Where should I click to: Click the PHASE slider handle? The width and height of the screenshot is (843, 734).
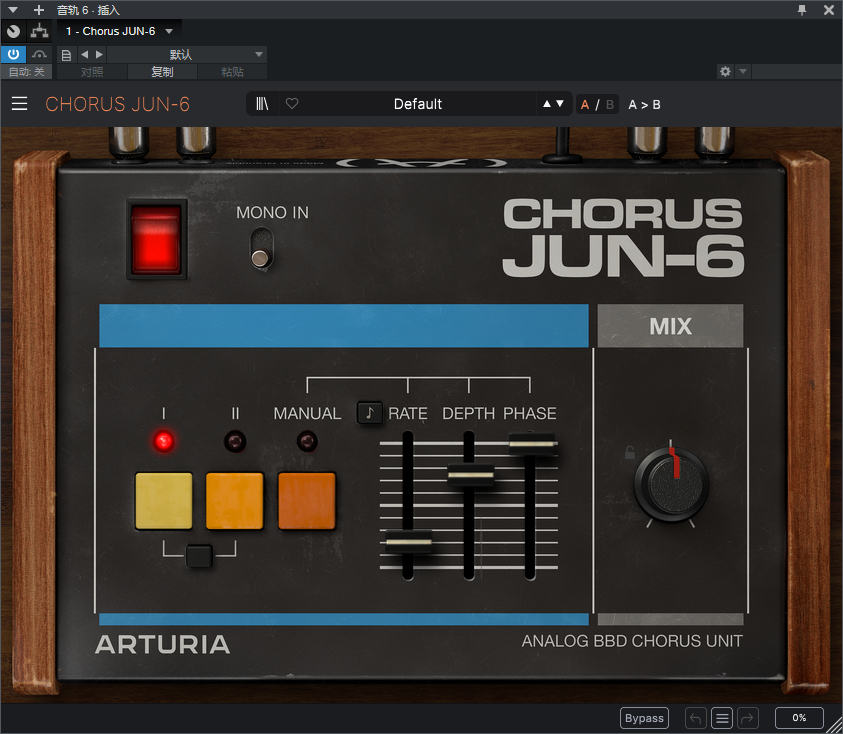[x=532, y=444]
